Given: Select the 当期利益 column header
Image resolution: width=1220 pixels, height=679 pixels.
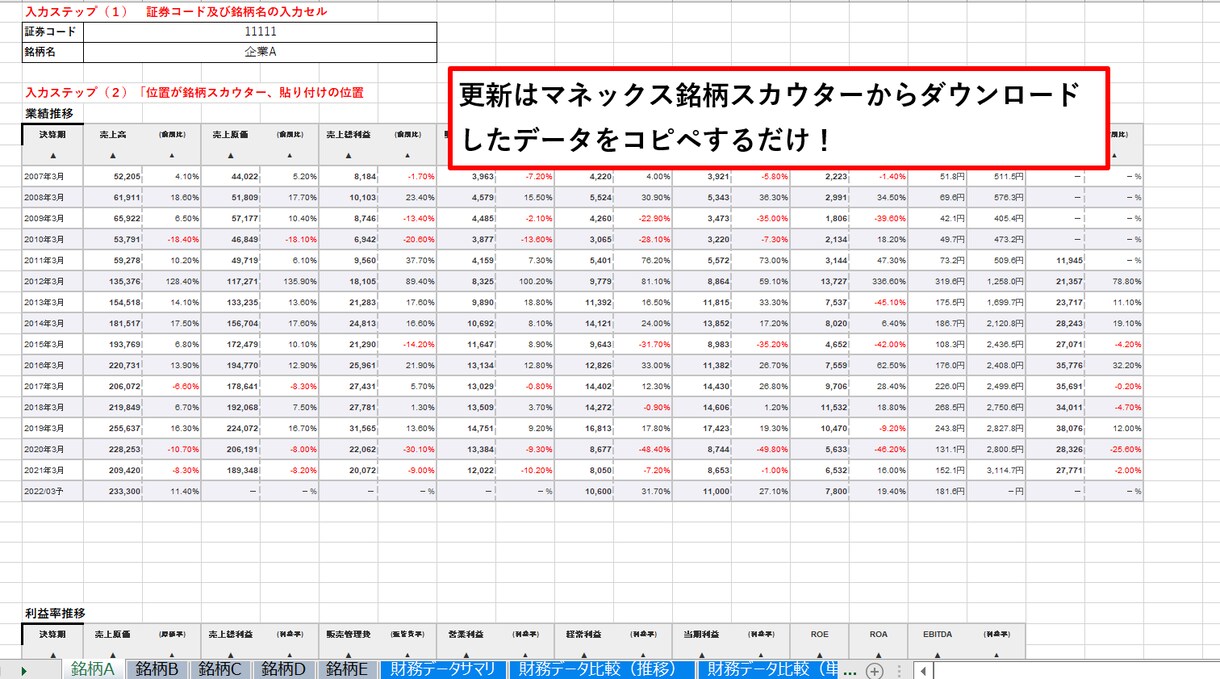Looking at the screenshot, I should tap(701, 633).
